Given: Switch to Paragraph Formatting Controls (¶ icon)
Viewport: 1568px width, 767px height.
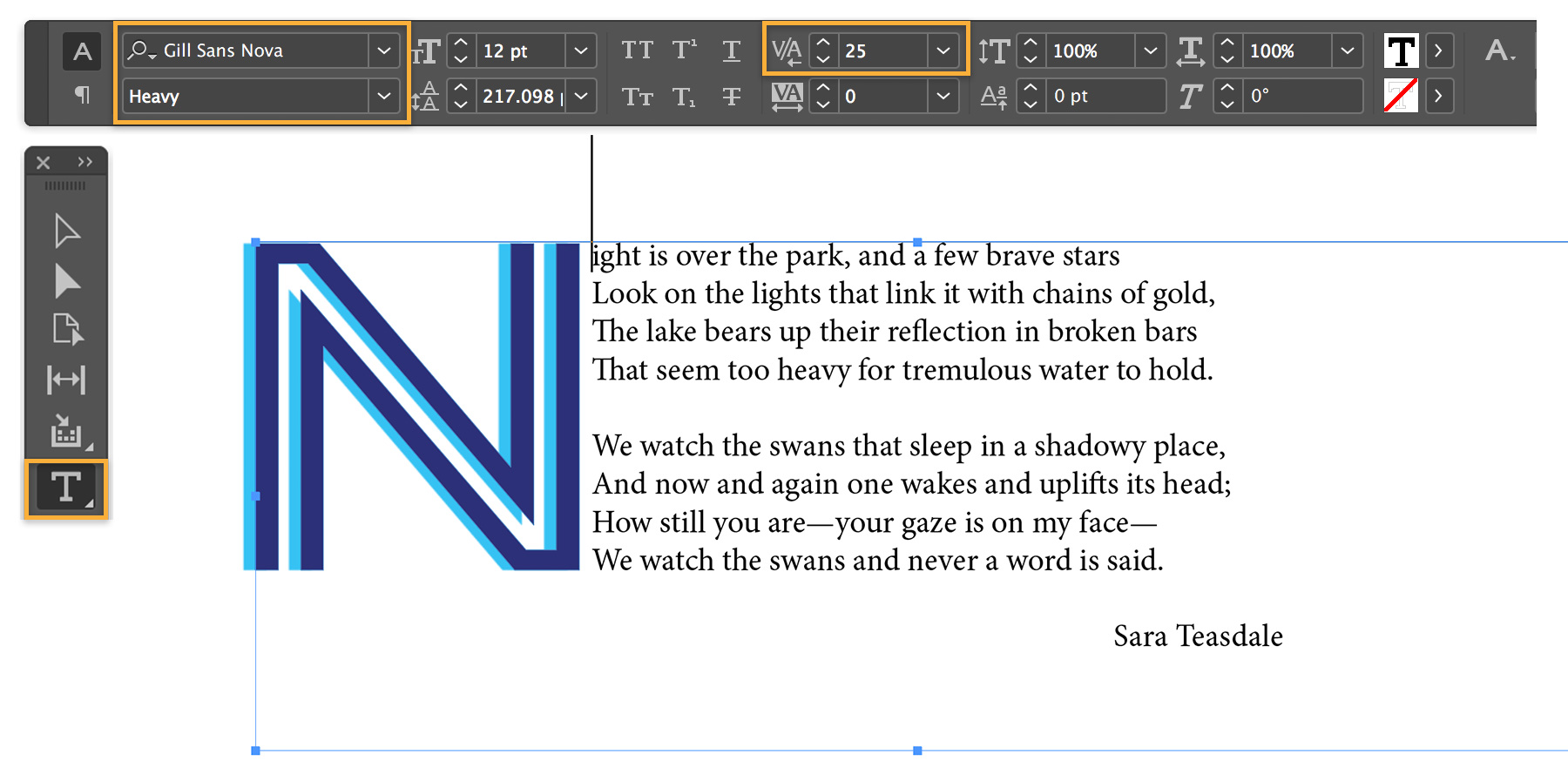Looking at the screenshot, I should (x=82, y=94).
